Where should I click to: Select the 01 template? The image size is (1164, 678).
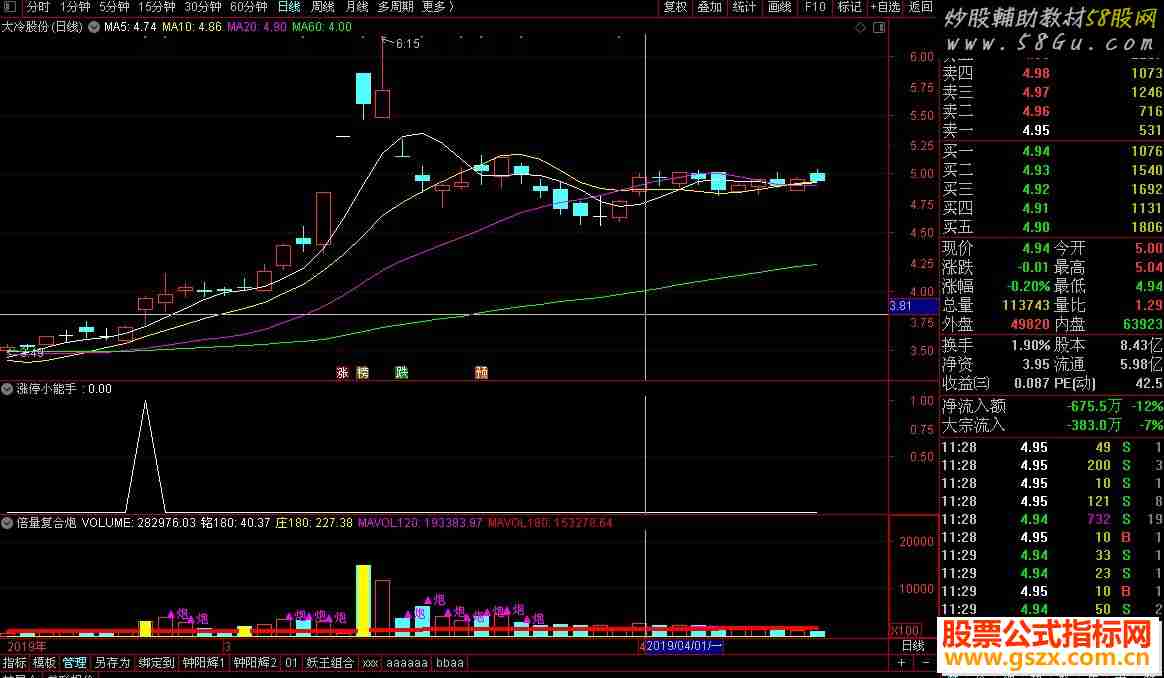(x=291, y=662)
